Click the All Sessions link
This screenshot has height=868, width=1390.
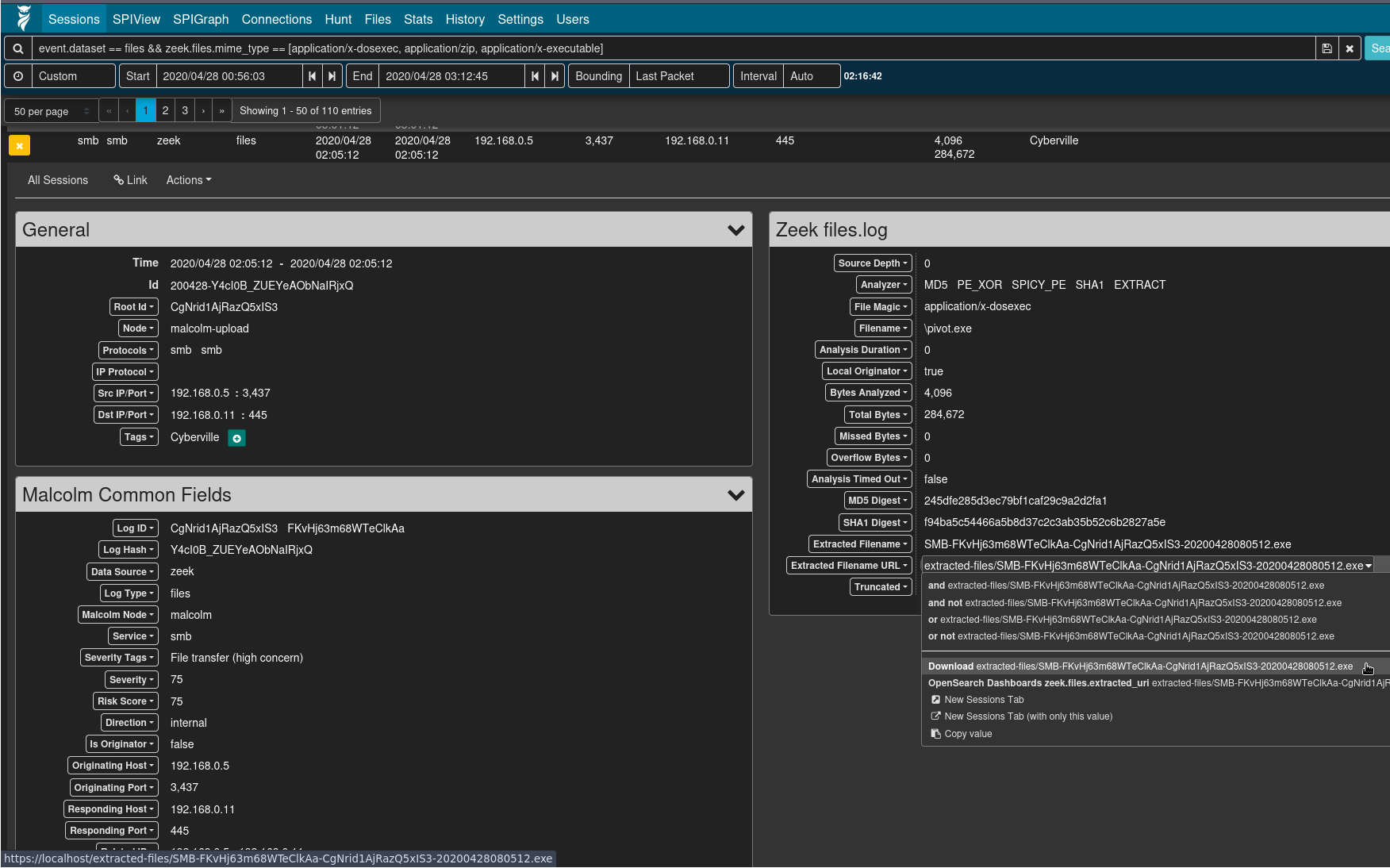click(58, 180)
